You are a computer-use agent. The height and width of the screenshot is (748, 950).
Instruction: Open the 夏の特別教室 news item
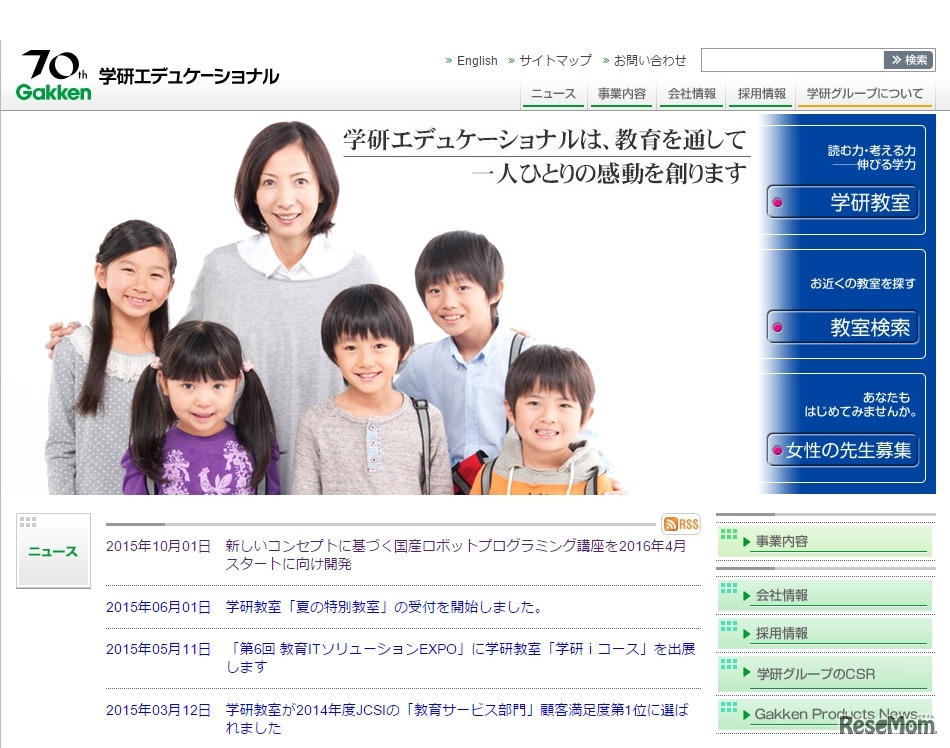[x=384, y=607]
